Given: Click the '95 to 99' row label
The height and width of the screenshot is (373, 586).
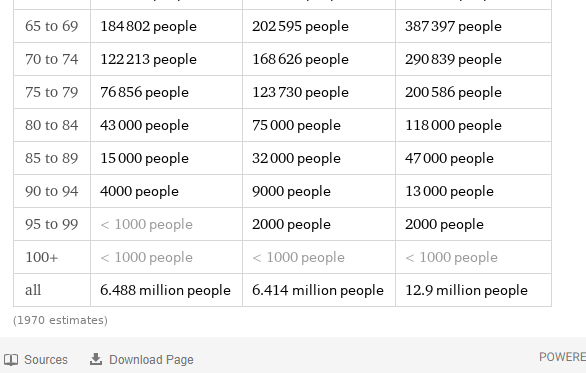Looking at the screenshot, I should (x=52, y=224).
